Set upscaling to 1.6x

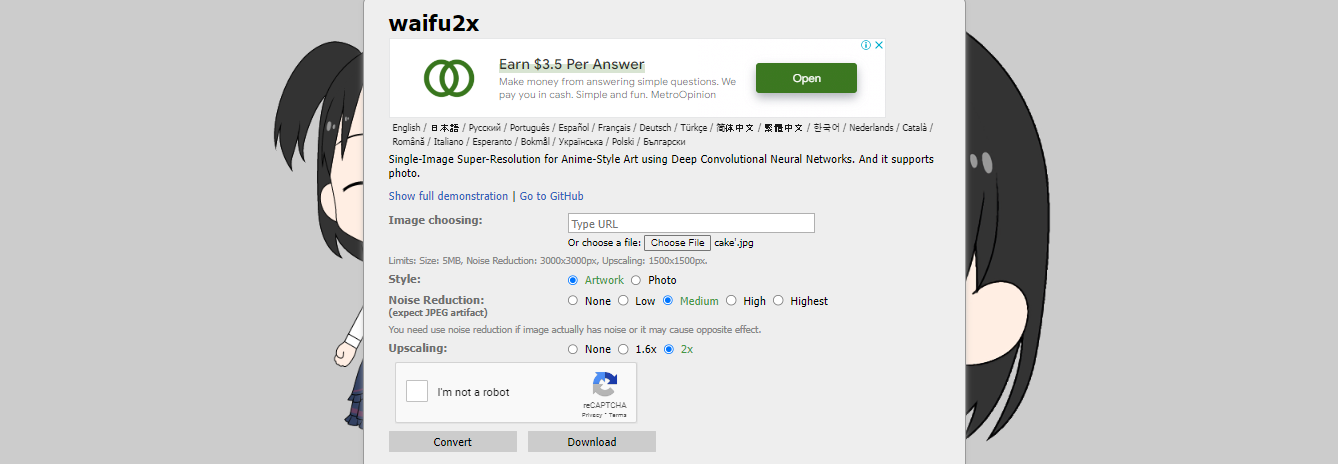pyautogui.click(x=623, y=349)
